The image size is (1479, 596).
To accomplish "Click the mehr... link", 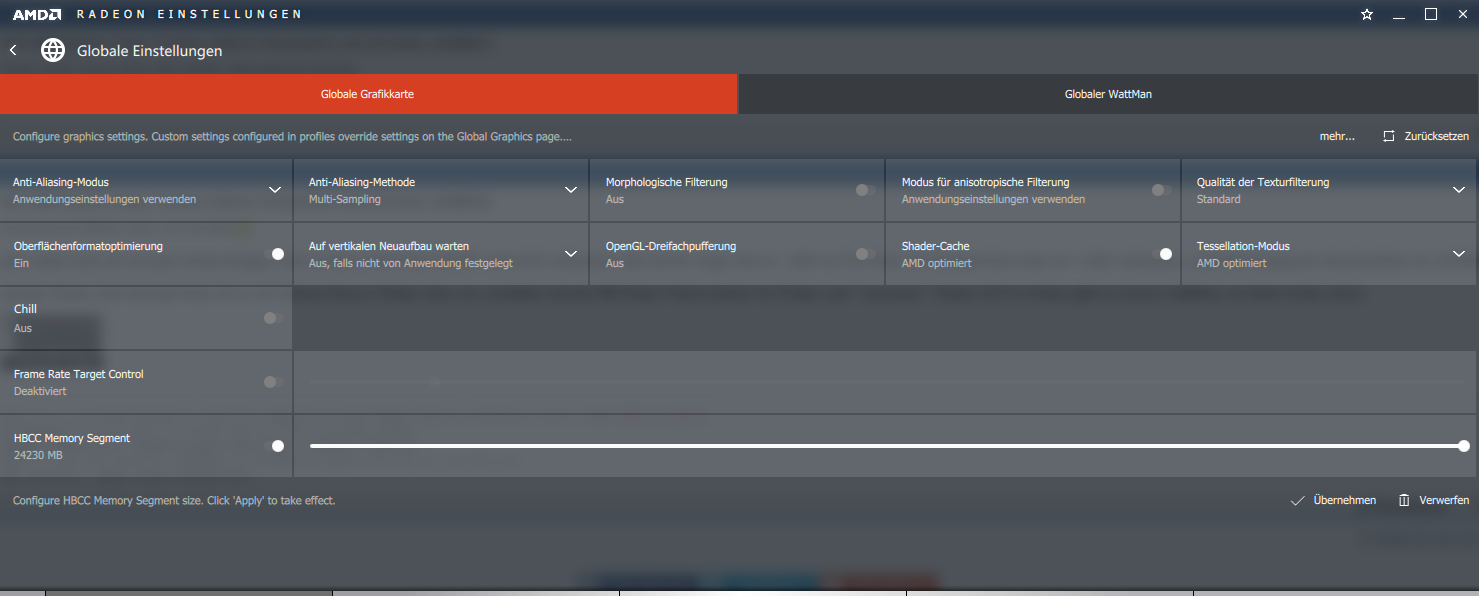I will (x=1337, y=136).
